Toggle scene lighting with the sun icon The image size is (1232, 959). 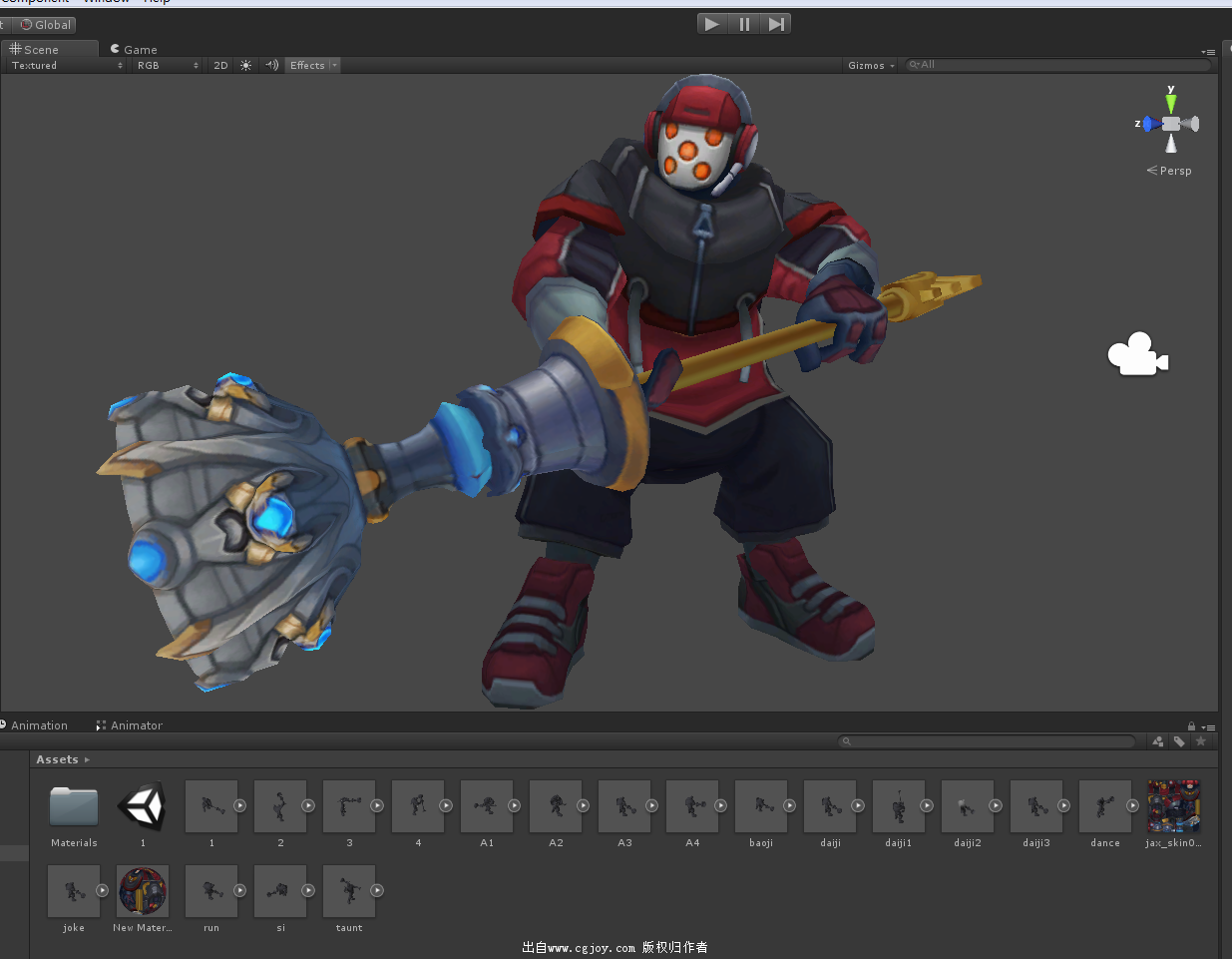[x=245, y=65]
